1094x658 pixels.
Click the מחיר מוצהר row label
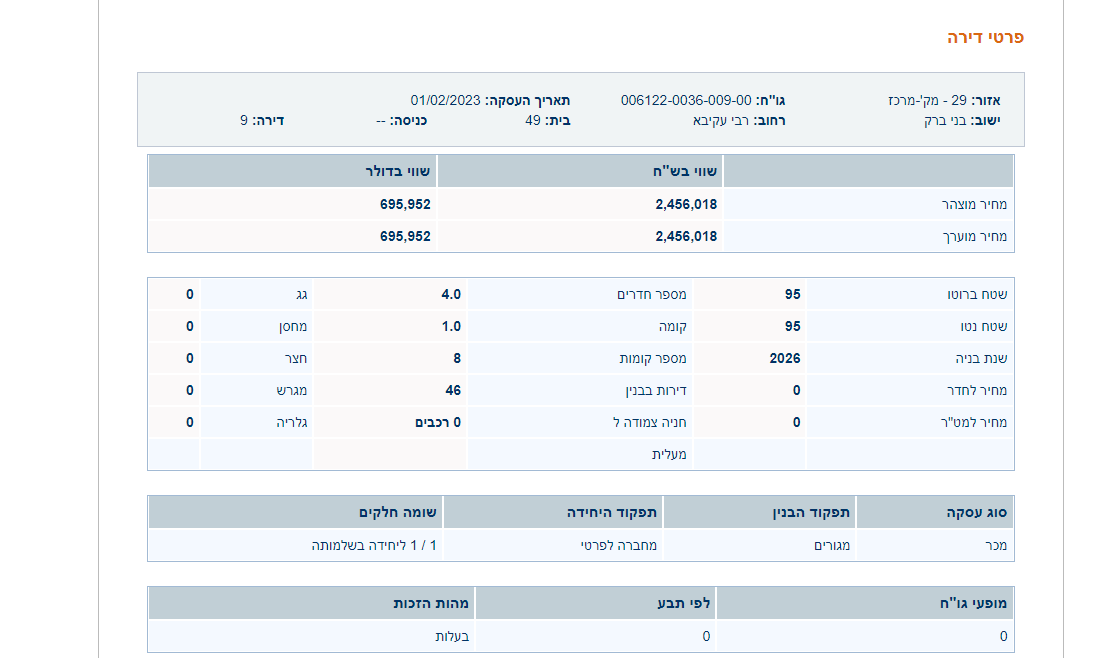(x=974, y=204)
